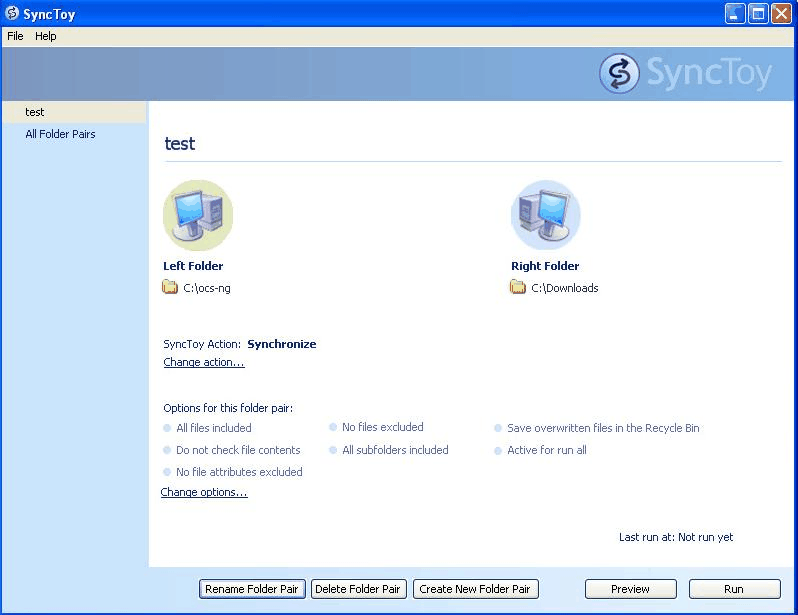Viewport: 798px width, 615px height.
Task: Click 'All subfolders included' option text
Action: tap(395, 450)
